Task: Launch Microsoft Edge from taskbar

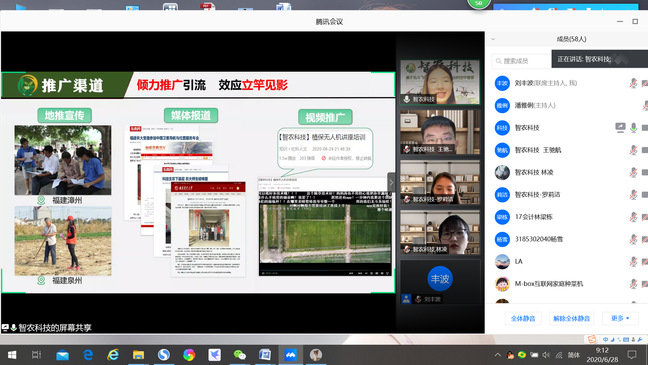Action: (x=88, y=355)
